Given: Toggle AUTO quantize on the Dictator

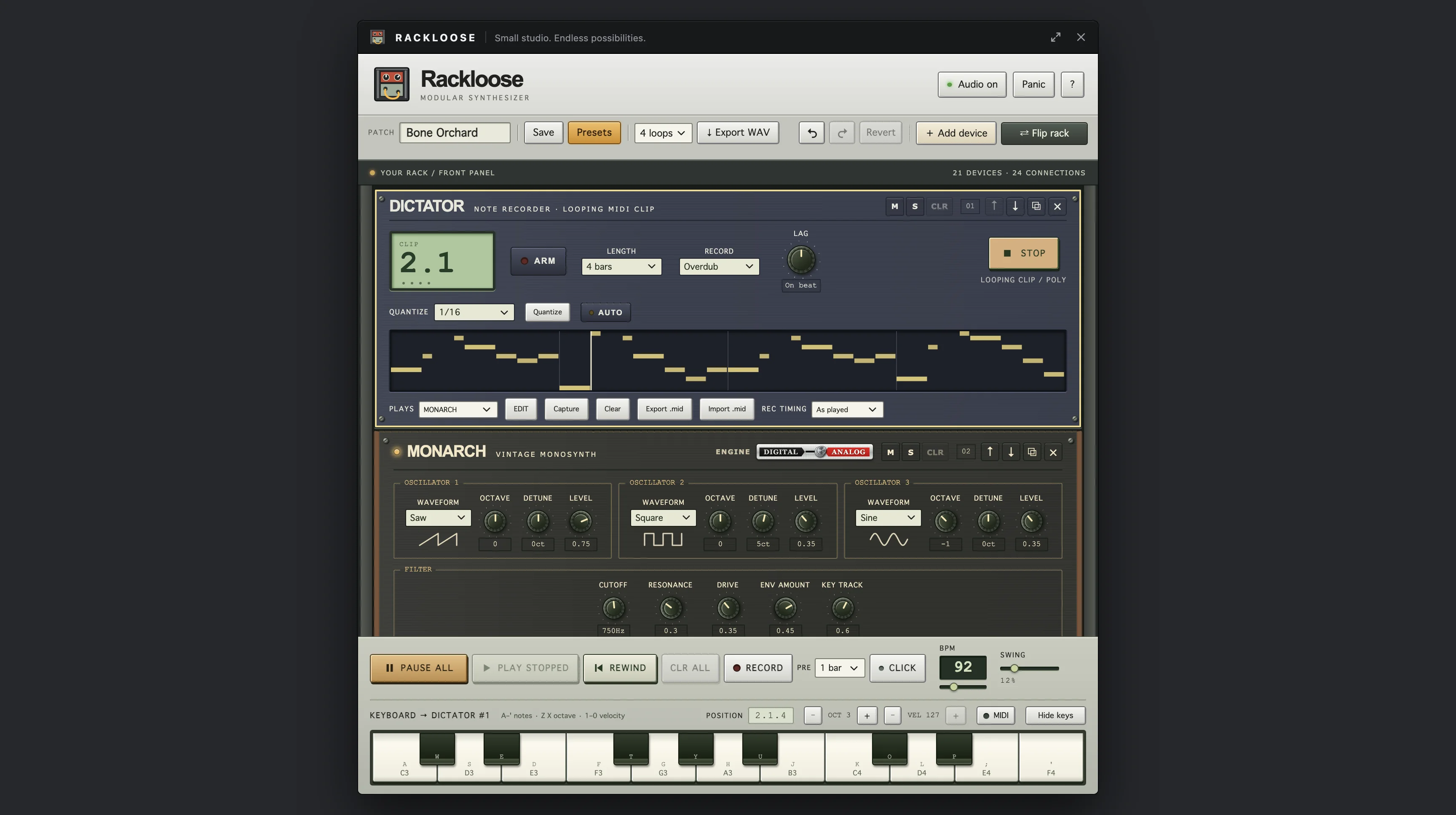Looking at the screenshot, I should click(x=605, y=313).
